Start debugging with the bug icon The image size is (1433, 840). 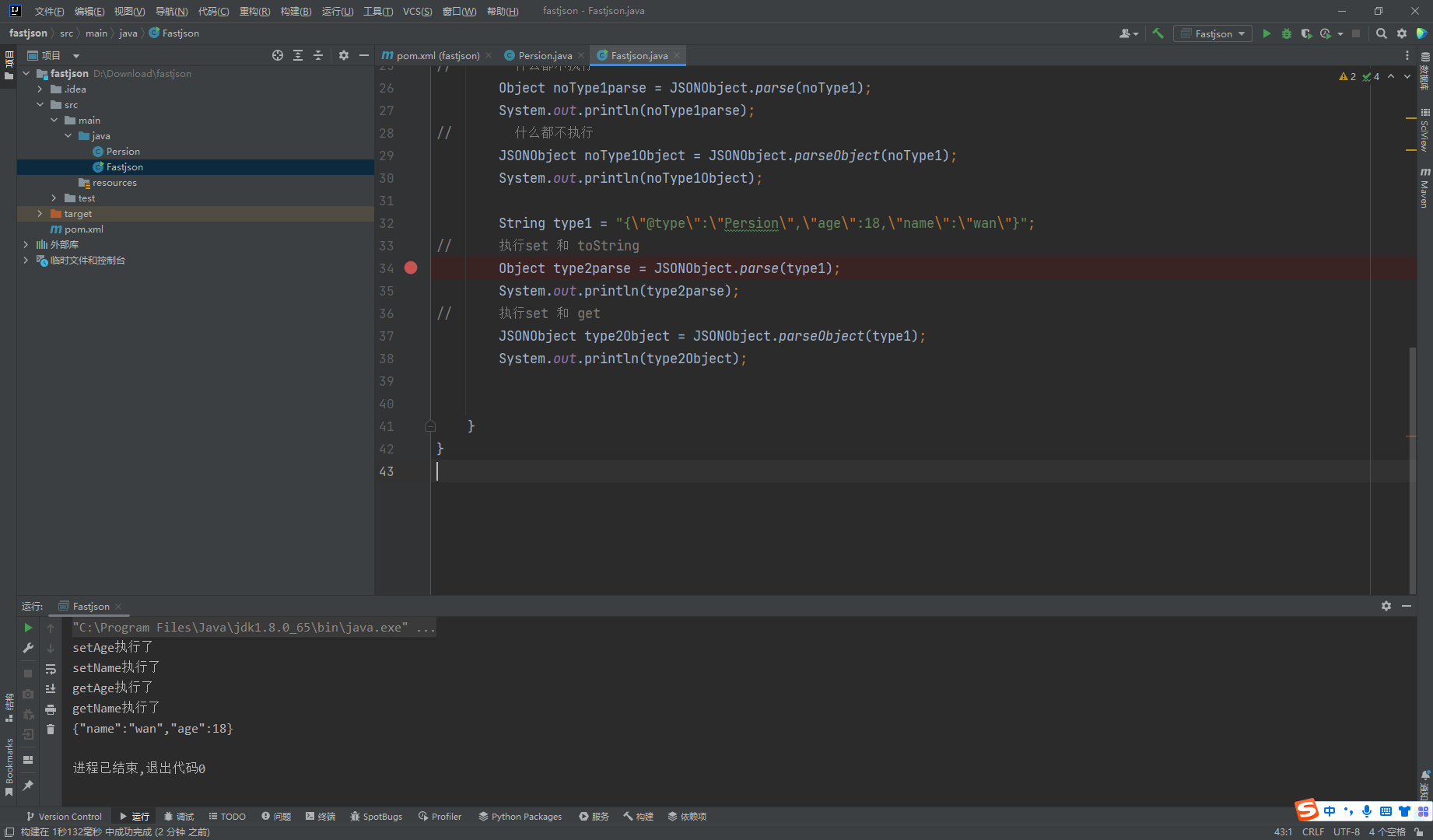point(1287,33)
